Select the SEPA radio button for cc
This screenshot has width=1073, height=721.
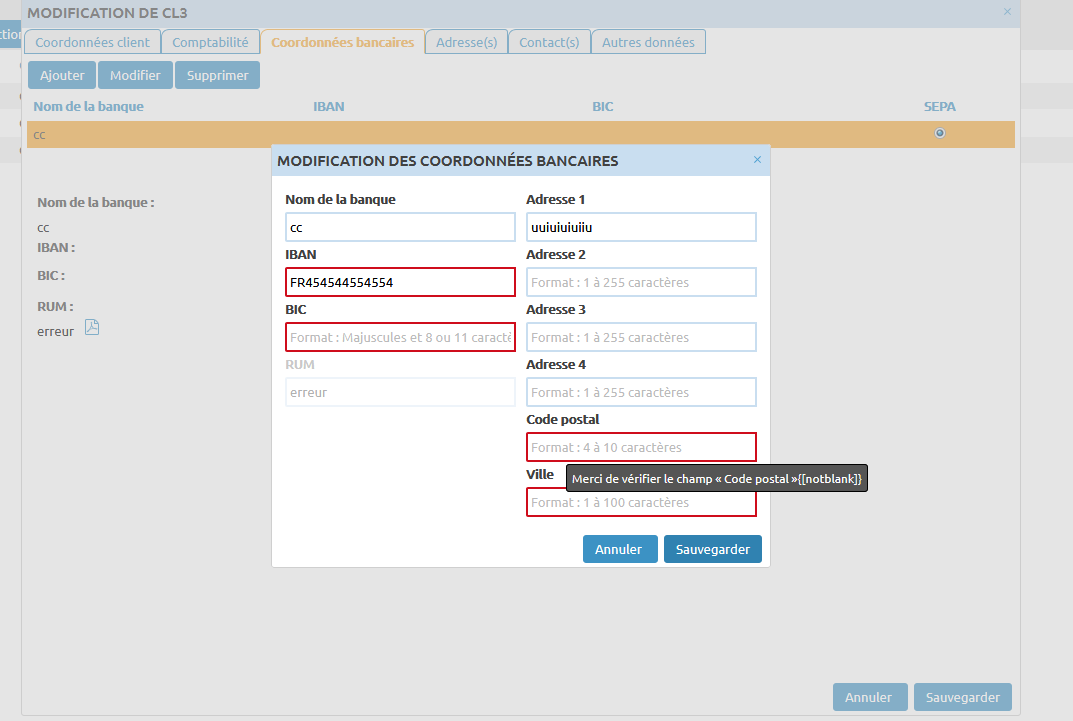939,134
